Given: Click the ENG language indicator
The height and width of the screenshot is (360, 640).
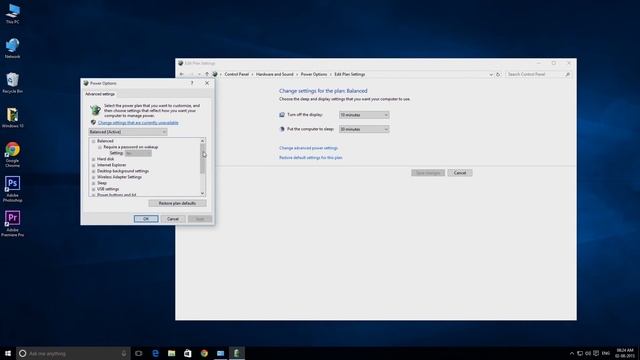Looking at the screenshot, I should (x=606, y=353).
